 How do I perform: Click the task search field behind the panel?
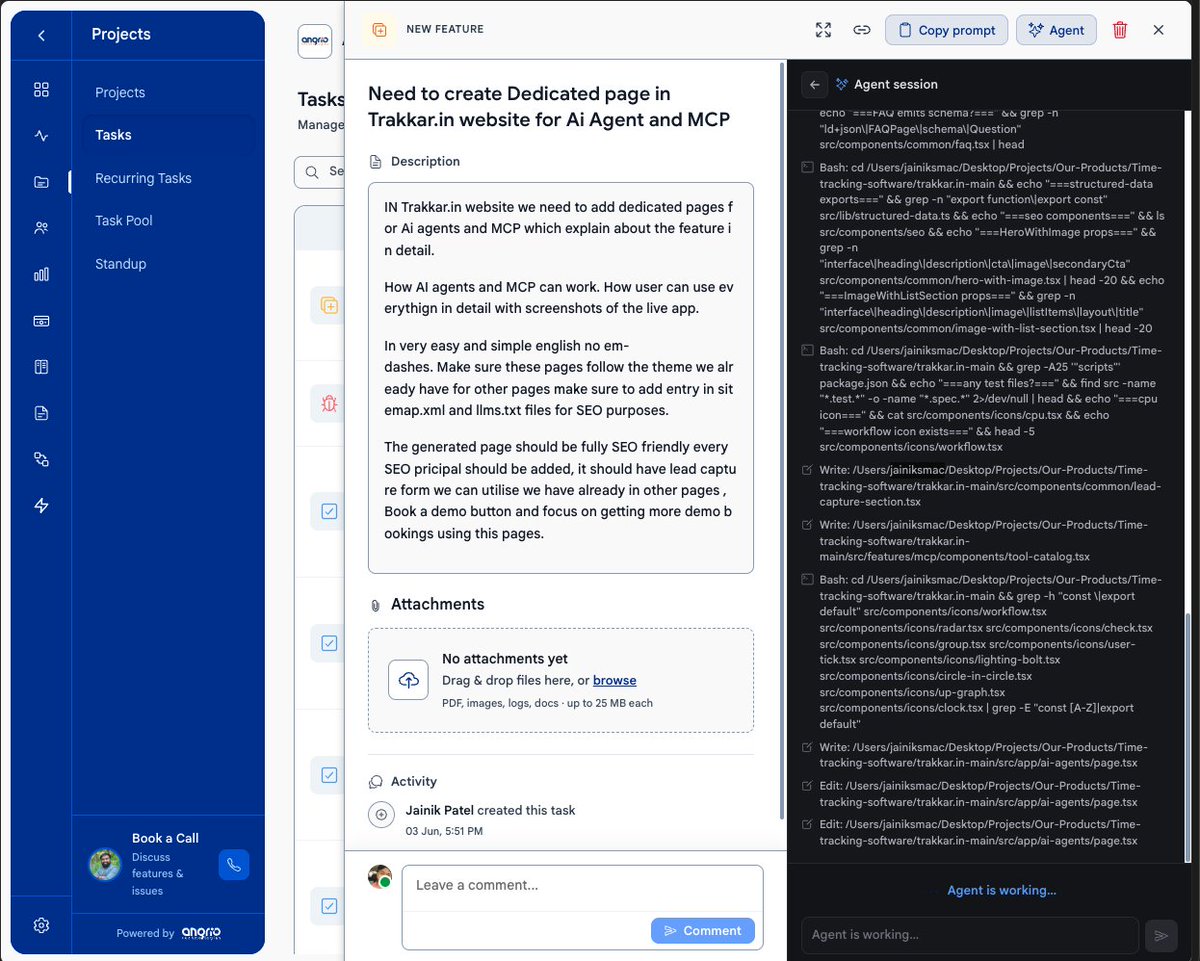click(320, 171)
